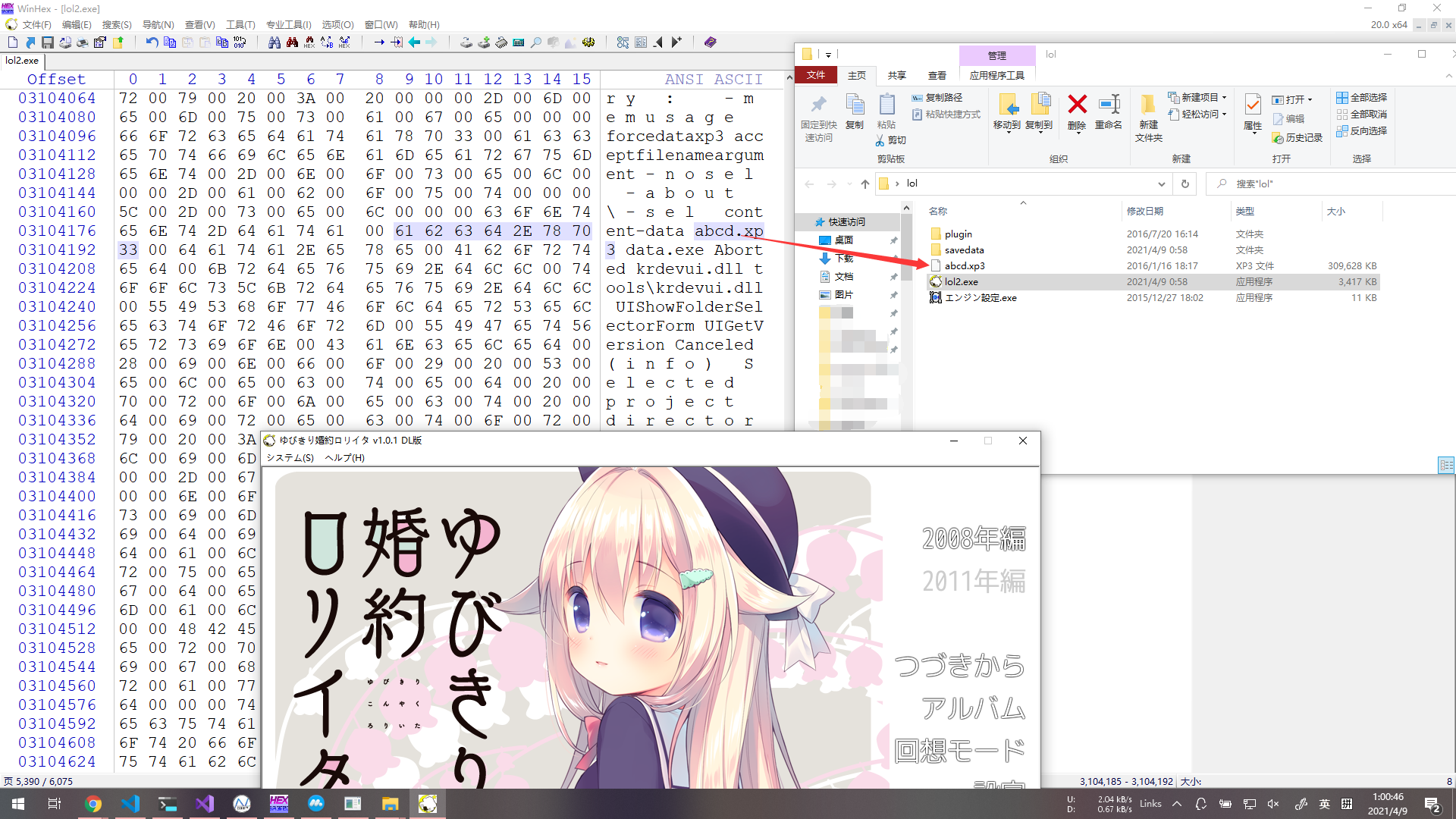Click Copy Path (复制路径) in ribbon
The image size is (1456, 819).
pos(937,98)
